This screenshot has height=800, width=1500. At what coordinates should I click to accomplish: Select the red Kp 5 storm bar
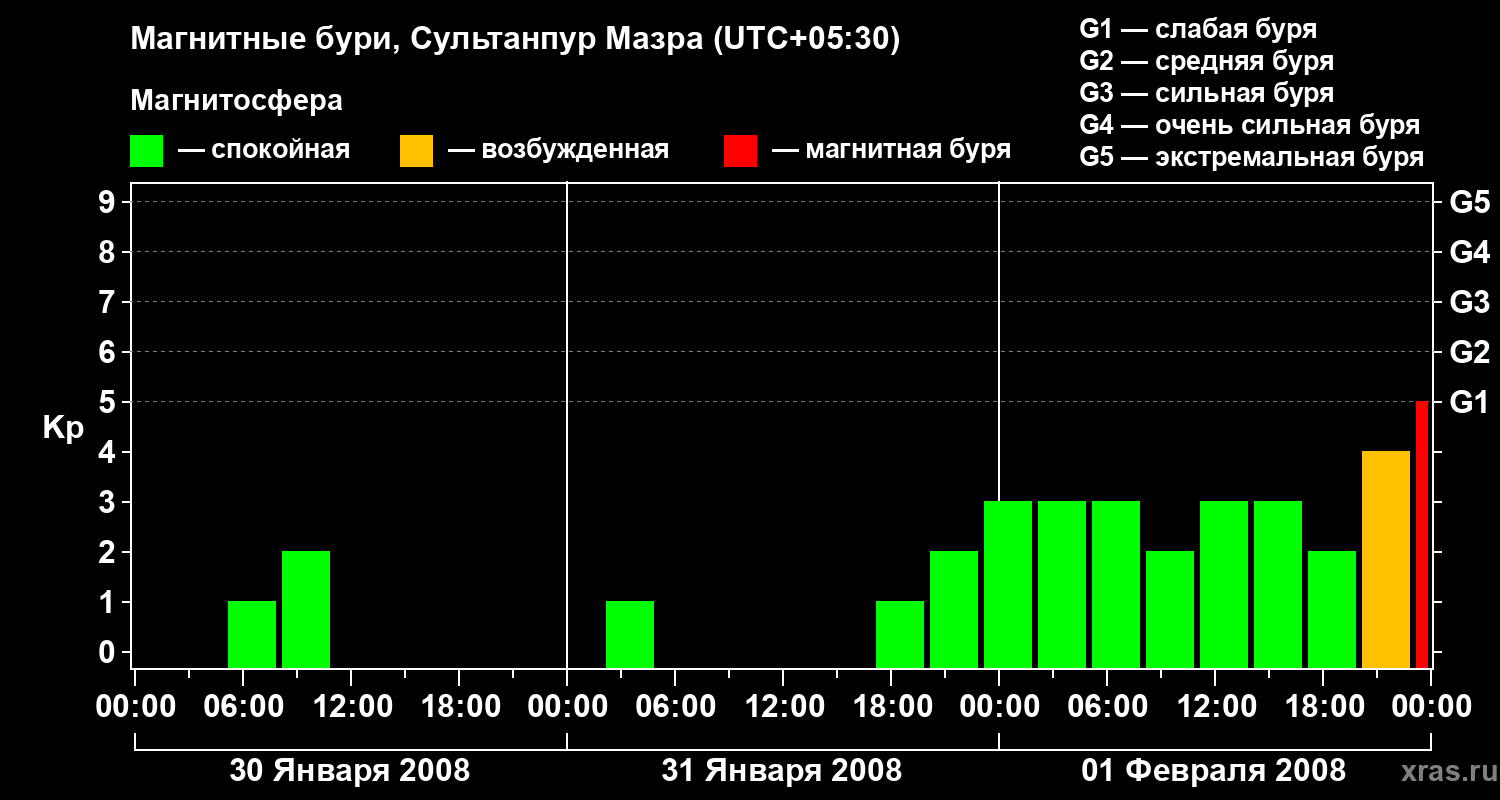click(1422, 534)
